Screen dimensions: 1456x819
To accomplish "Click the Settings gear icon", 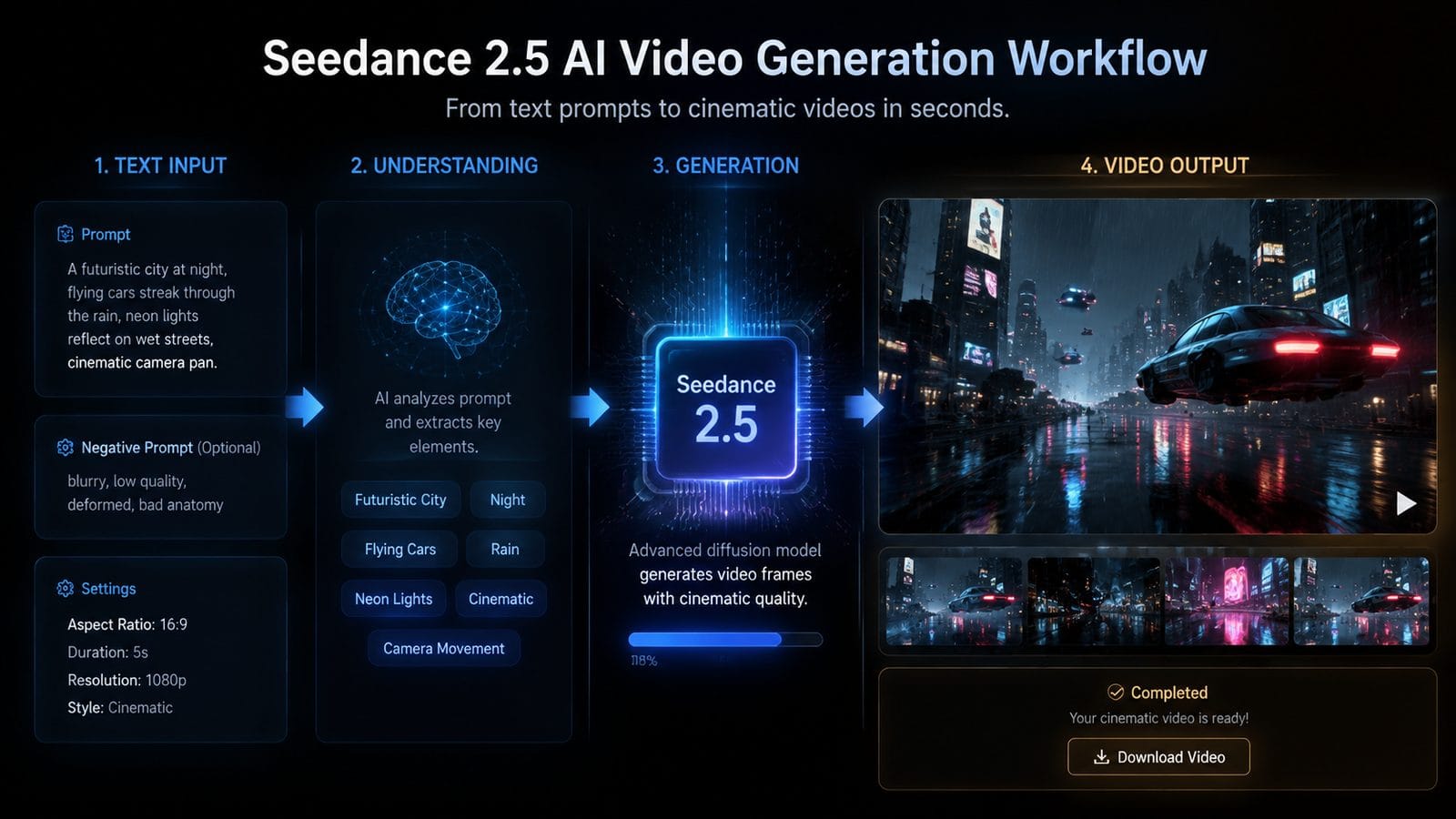I will point(65,589).
